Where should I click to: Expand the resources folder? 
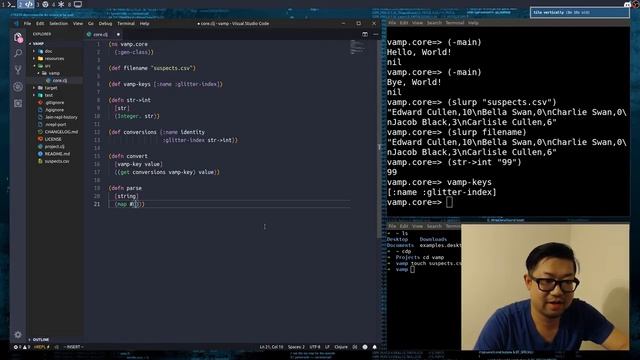coord(54,58)
